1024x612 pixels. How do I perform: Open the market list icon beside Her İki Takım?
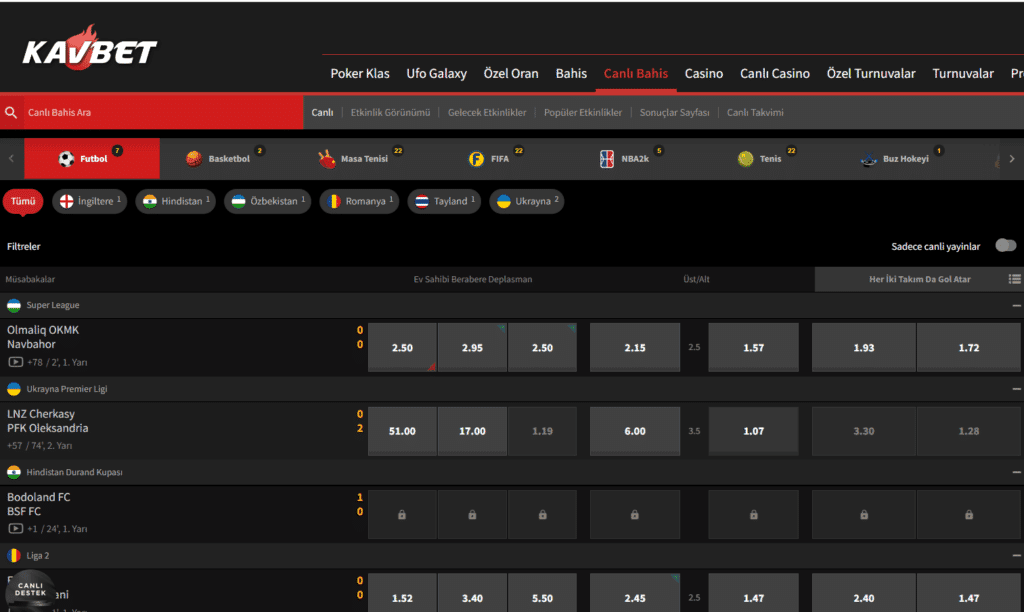[1014, 280]
